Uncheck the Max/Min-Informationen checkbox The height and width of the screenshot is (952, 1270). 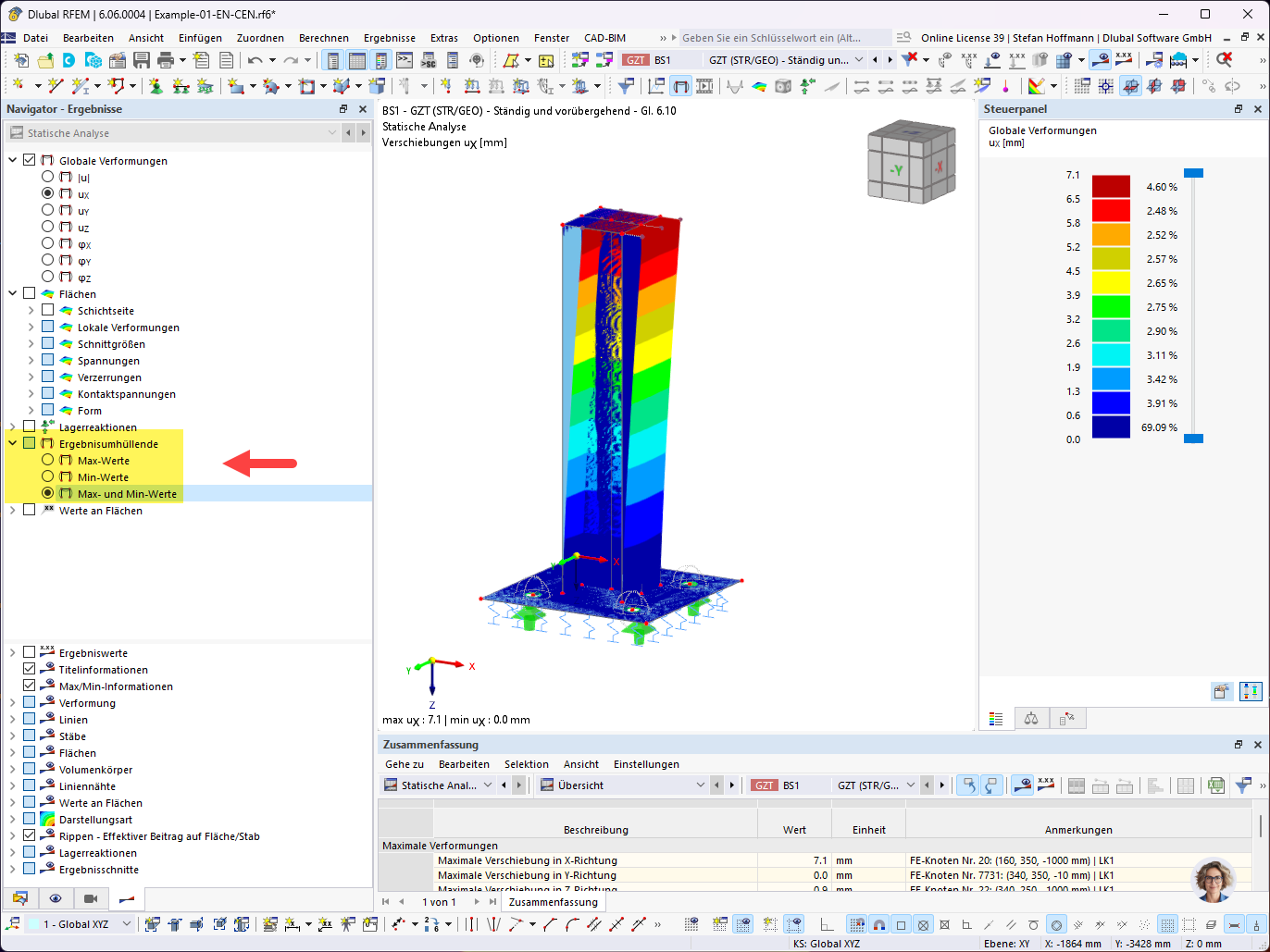(x=30, y=686)
